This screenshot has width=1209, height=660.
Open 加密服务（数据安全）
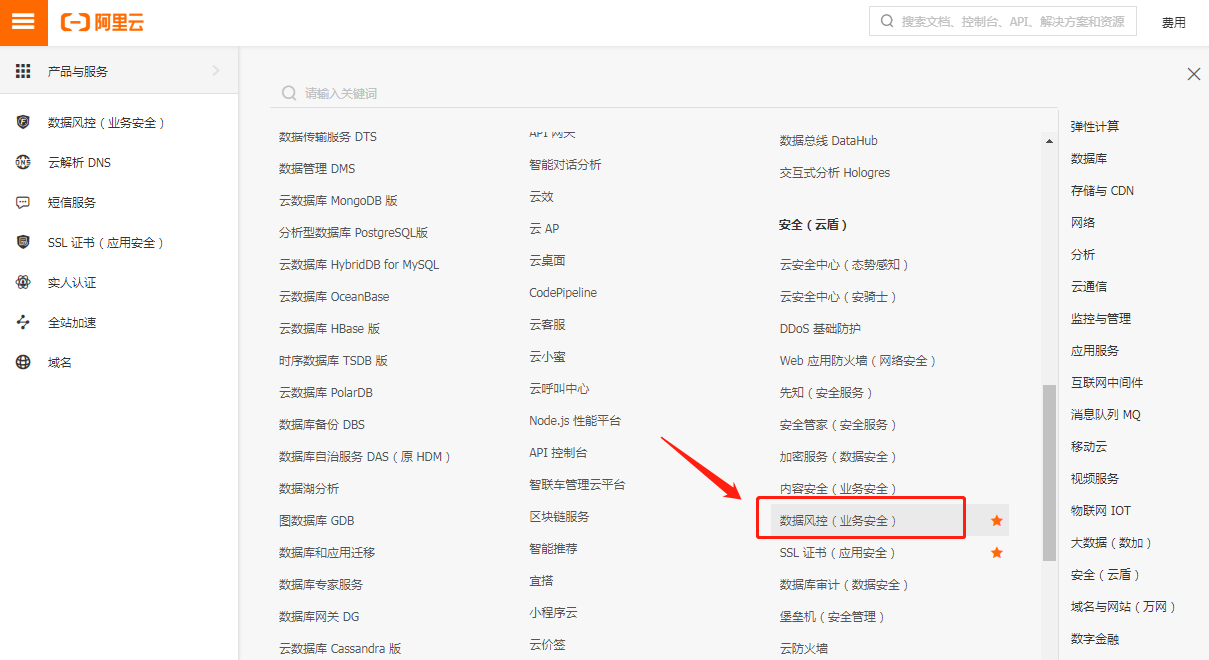(839, 456)
